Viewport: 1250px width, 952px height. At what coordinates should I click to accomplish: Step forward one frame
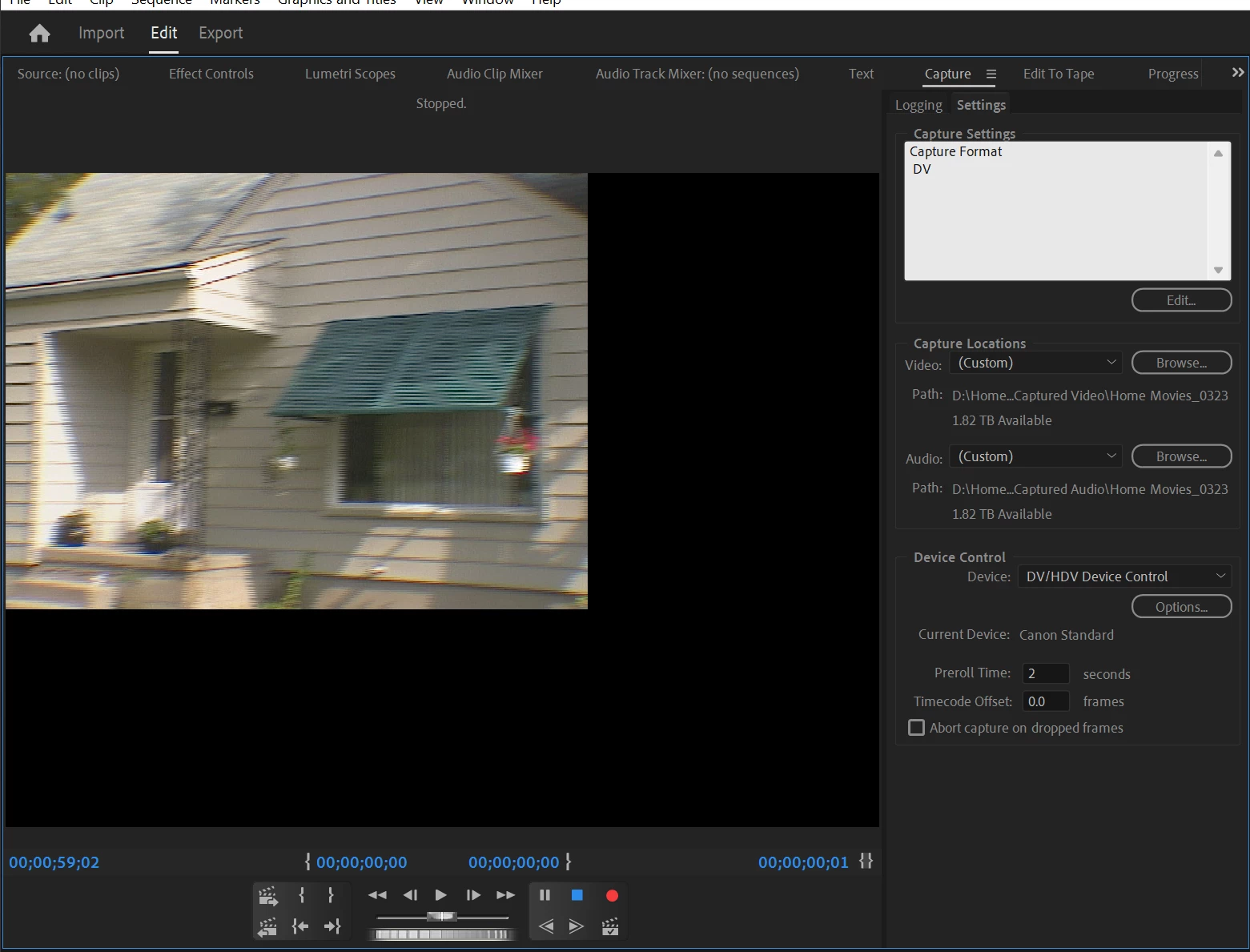[x=473, y=895]
